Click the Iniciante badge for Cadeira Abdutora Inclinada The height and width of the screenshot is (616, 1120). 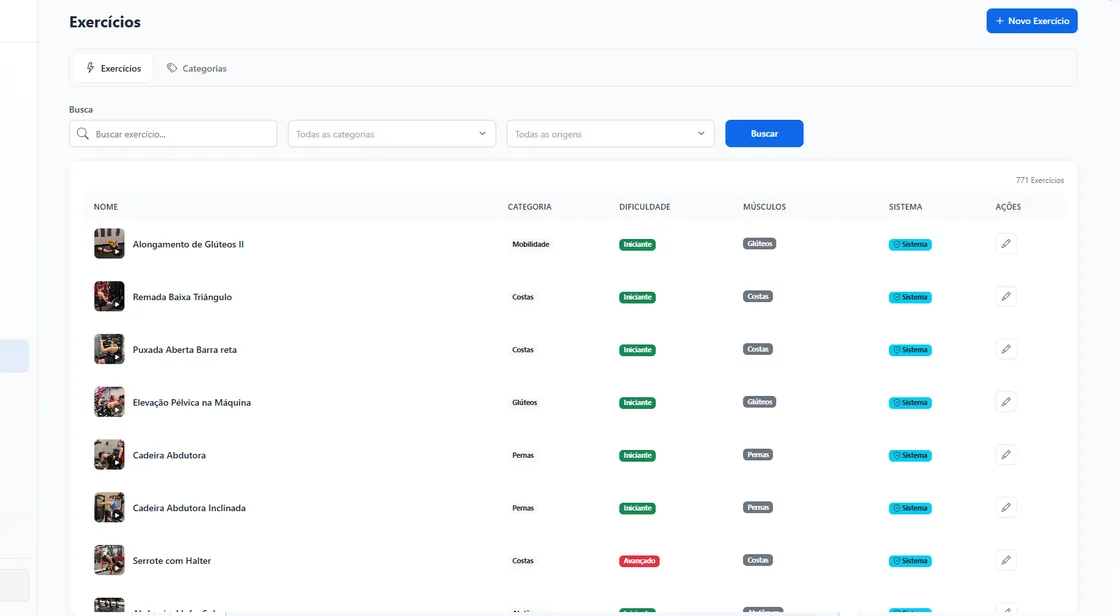point(637,508)
